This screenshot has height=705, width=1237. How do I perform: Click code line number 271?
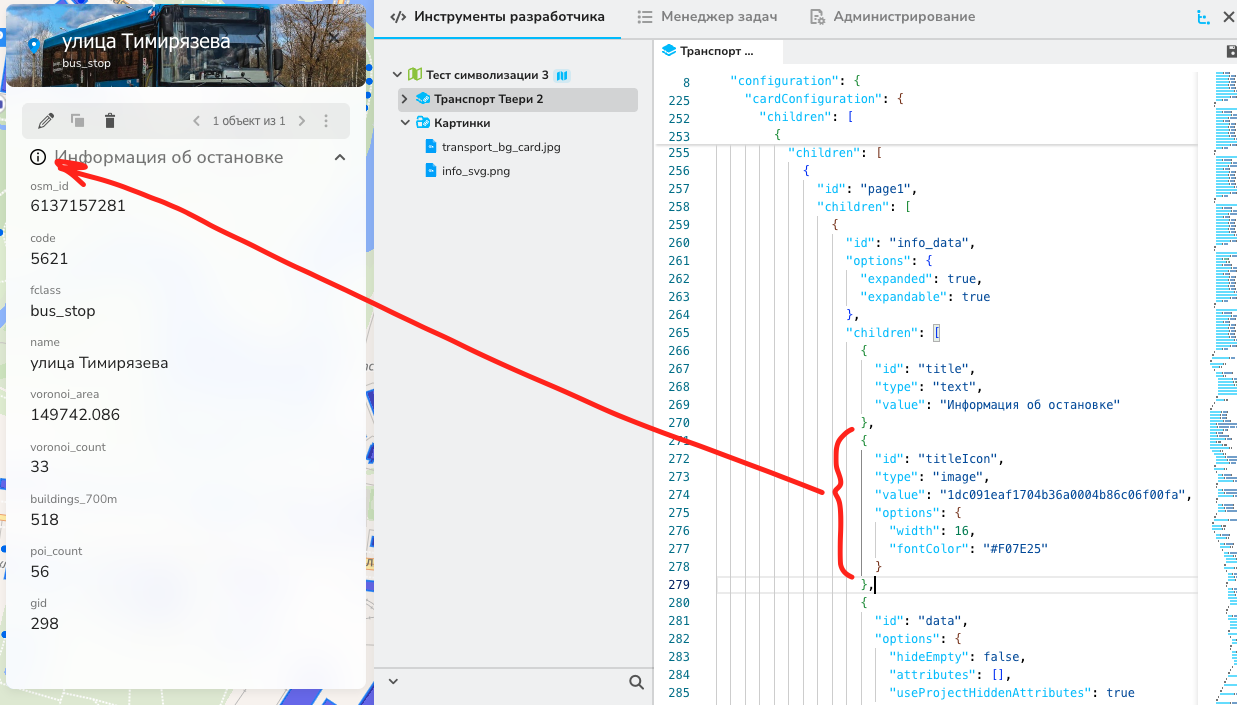(679, 441)
